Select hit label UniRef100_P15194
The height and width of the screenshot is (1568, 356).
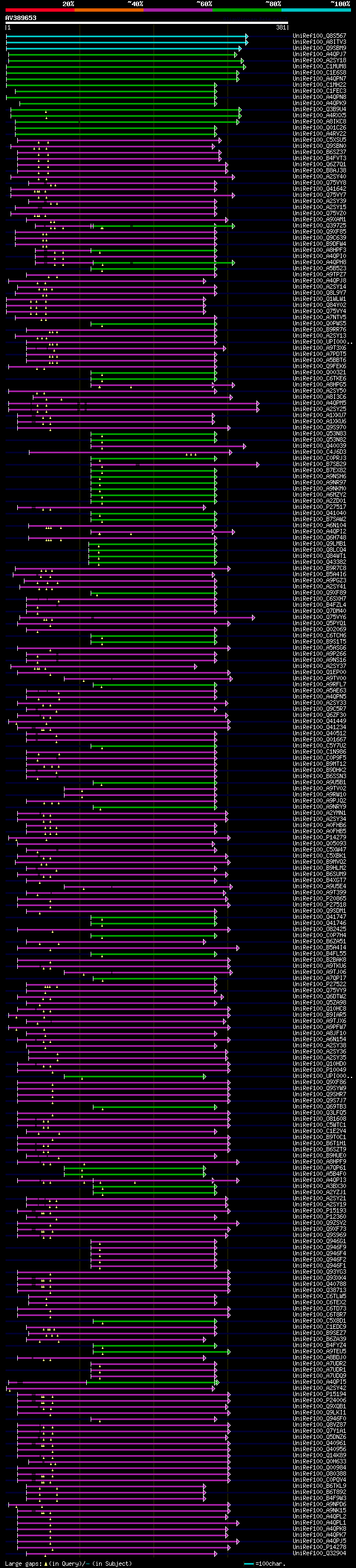point(319,1394)
